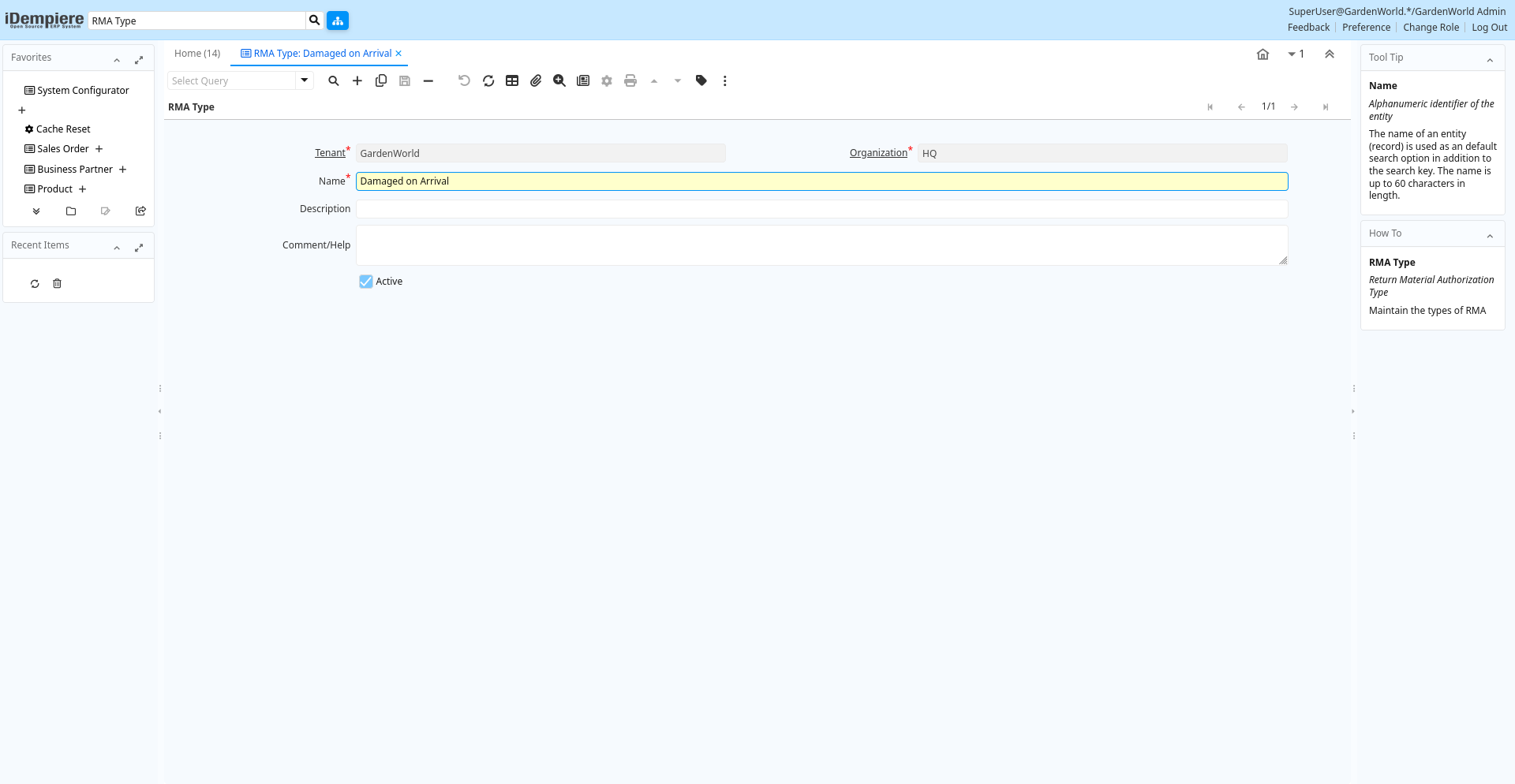Click the Refresh toolbar icon
Screen dimensions: 1515x784
[x=488, y=80]
